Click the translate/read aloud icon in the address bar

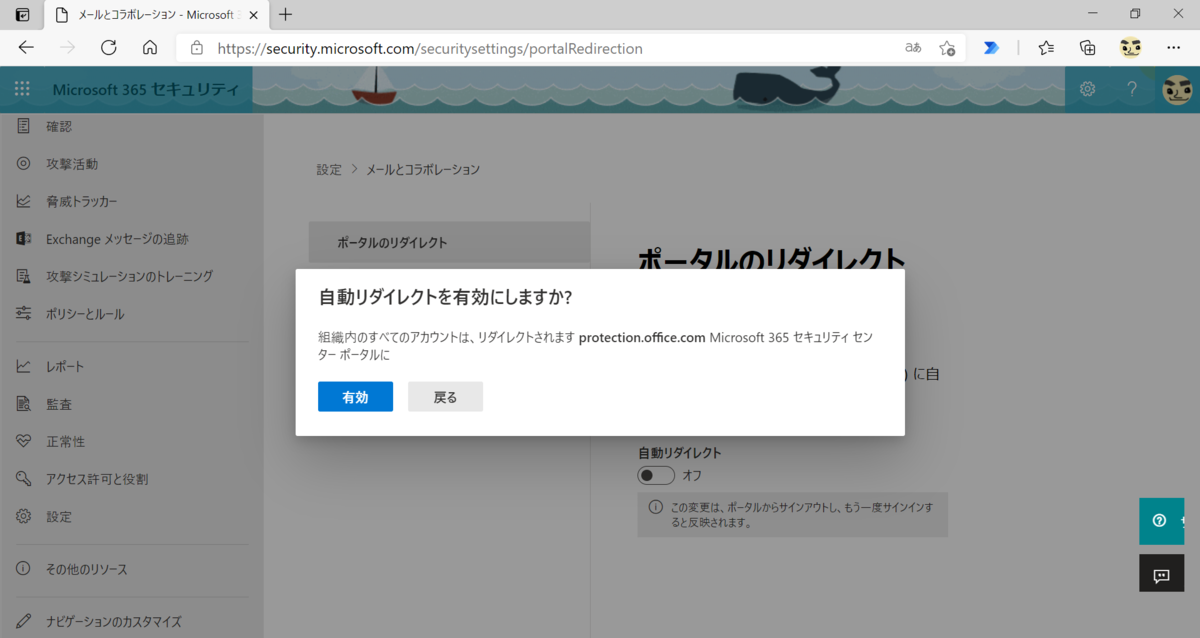[x=912, y=47]
